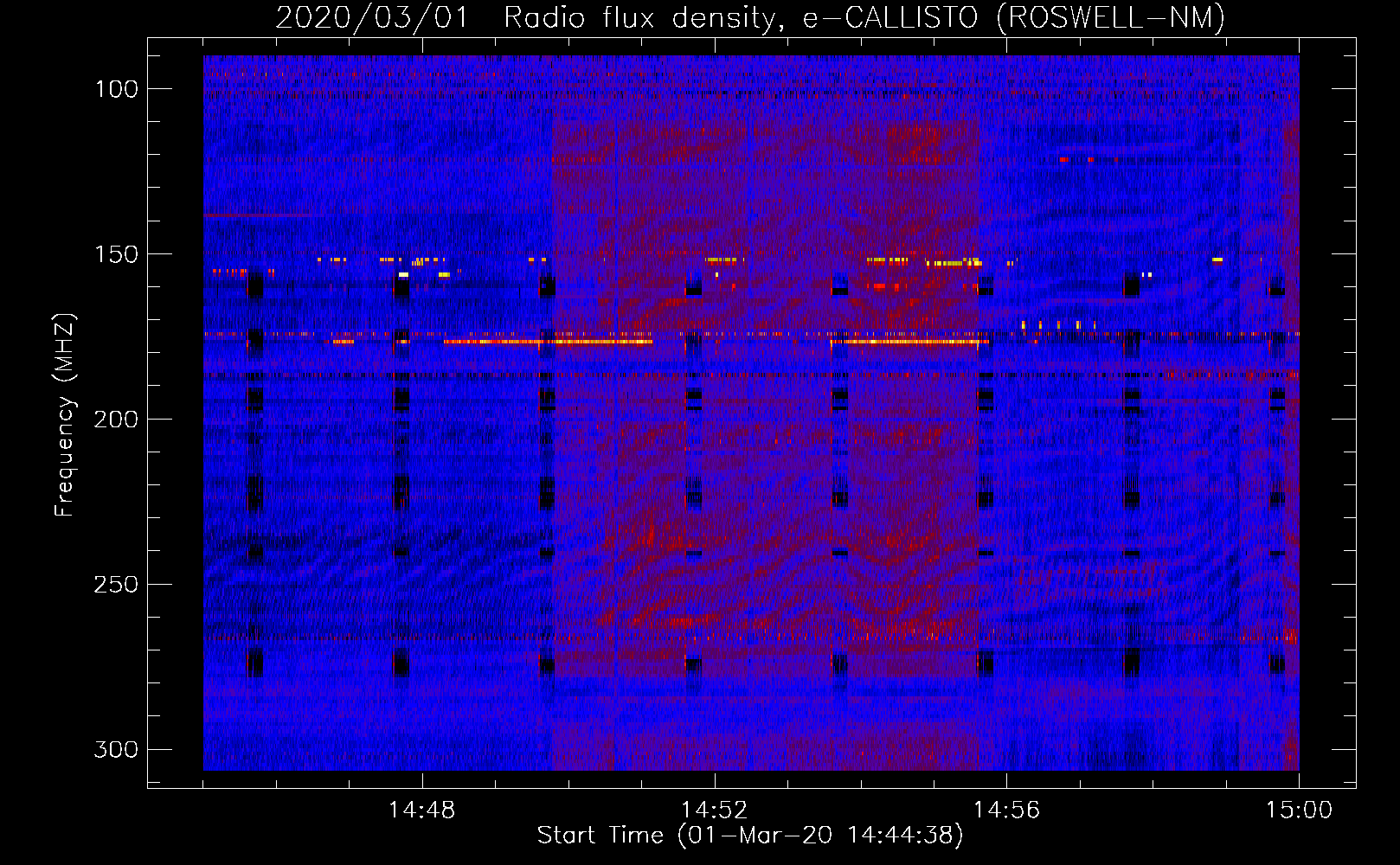Click the '300' frequency tick label

(x=116, y=749)
